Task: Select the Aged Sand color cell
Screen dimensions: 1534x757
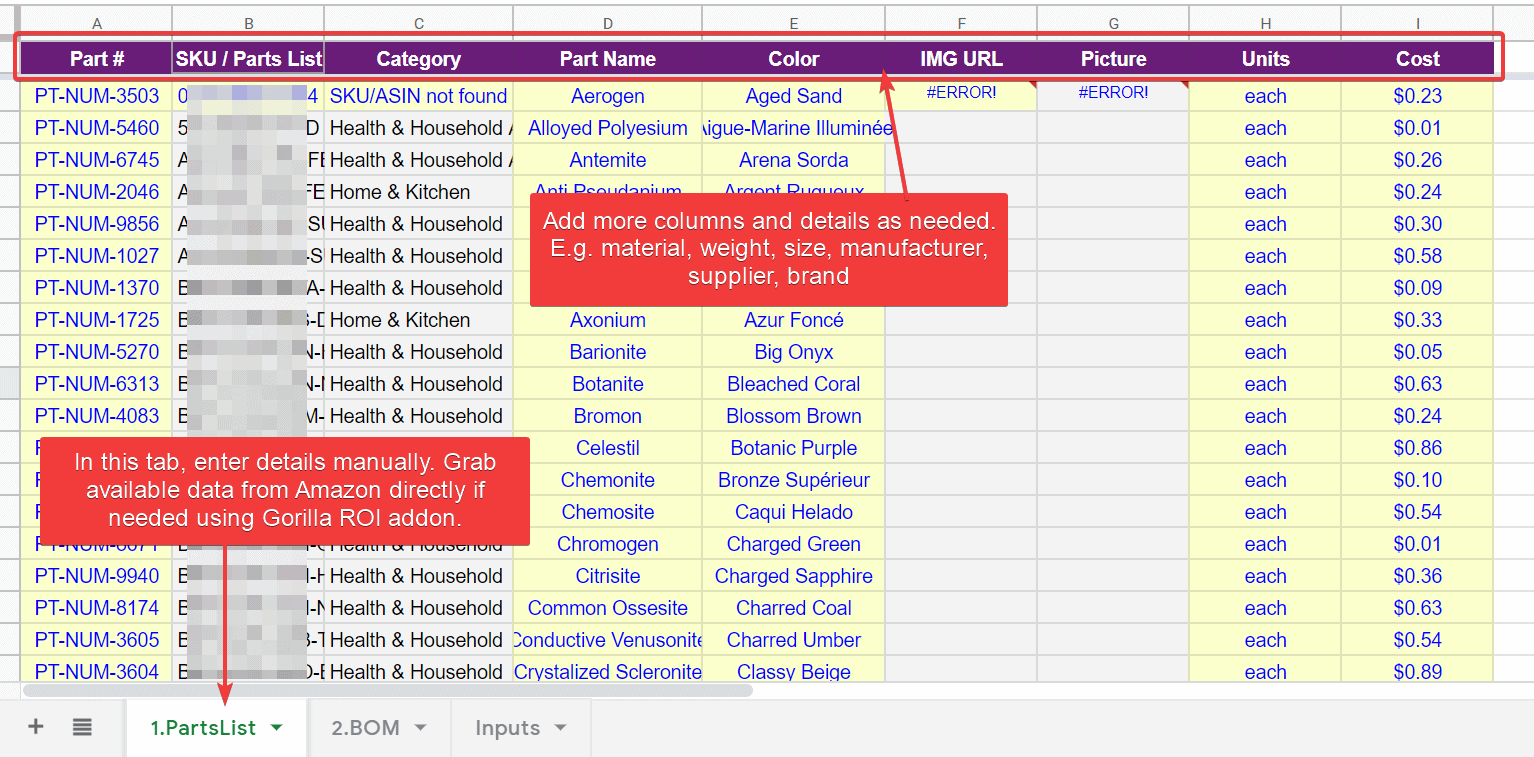Action: (793, 95)
